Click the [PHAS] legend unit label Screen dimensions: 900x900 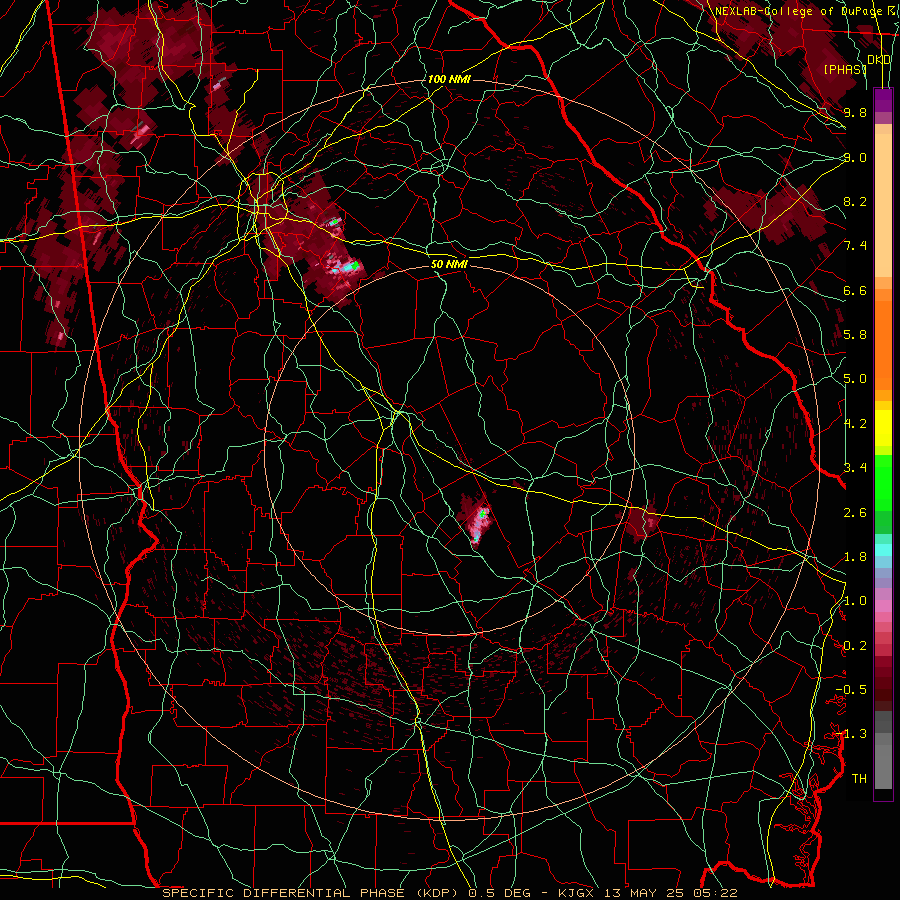point(845,69)
